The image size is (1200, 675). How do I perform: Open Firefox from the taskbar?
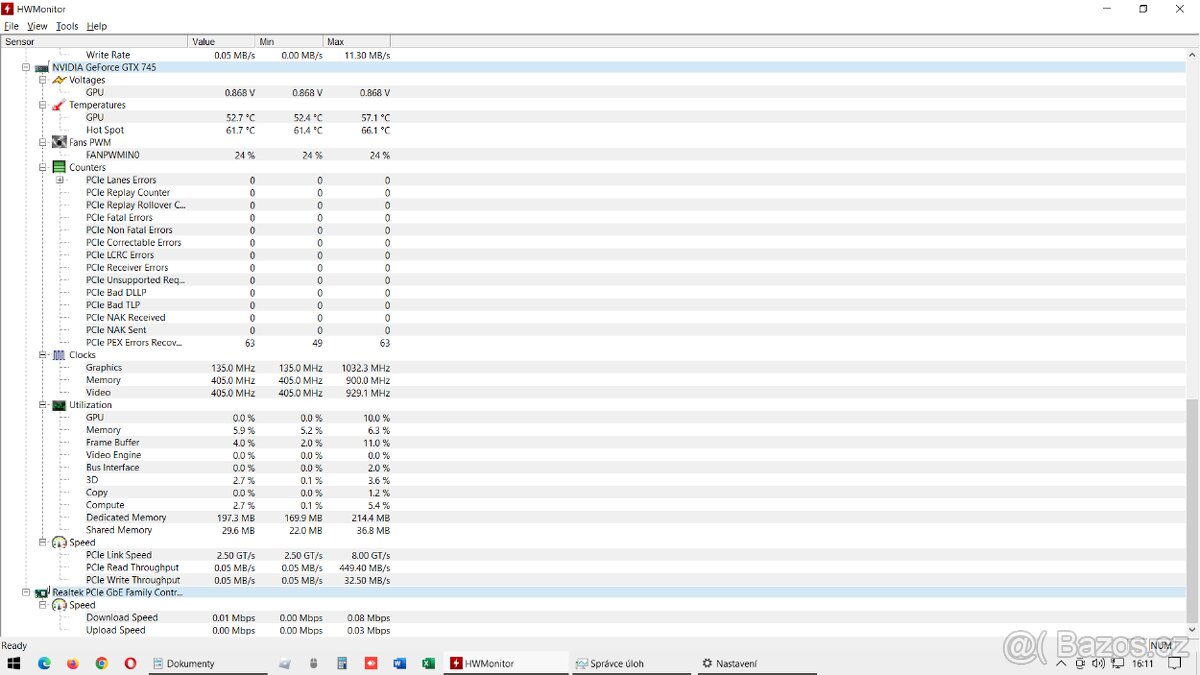[73, 663]
